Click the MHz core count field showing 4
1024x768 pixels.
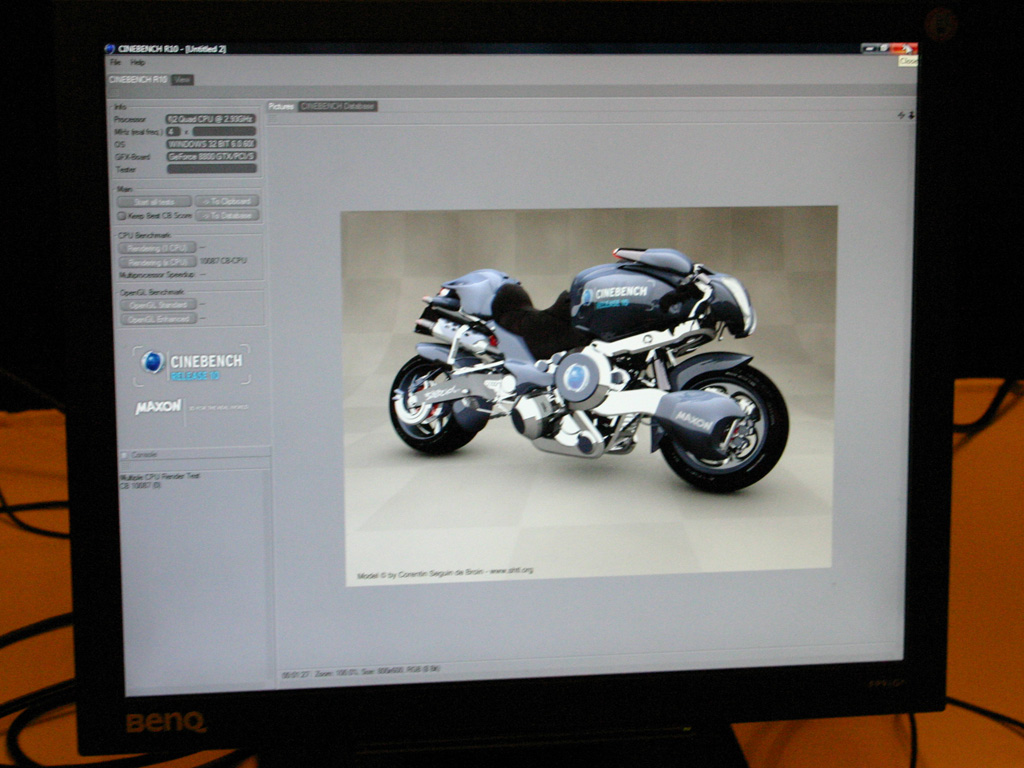tap(173, 132)
